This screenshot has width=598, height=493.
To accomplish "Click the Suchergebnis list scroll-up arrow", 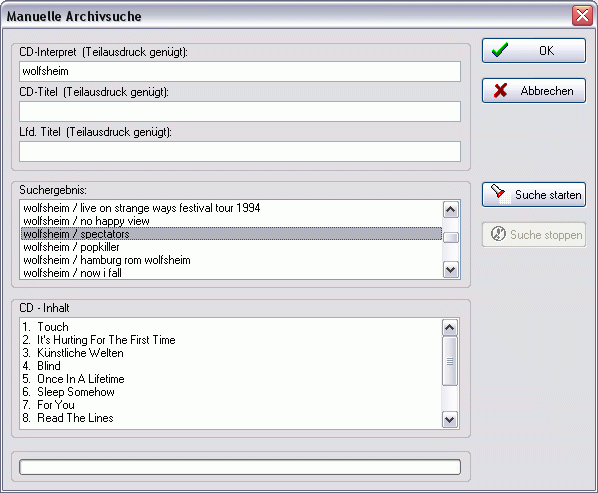I will pyautogui.click(x=450, y=209).
